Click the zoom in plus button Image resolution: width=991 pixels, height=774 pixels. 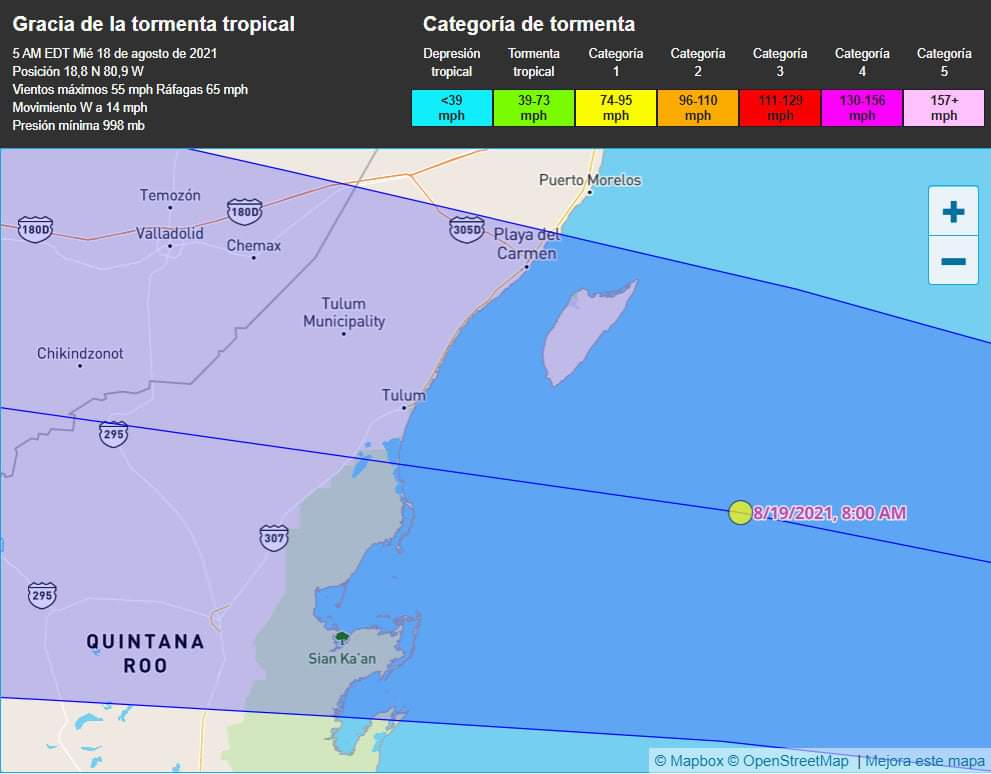(953, 211)
